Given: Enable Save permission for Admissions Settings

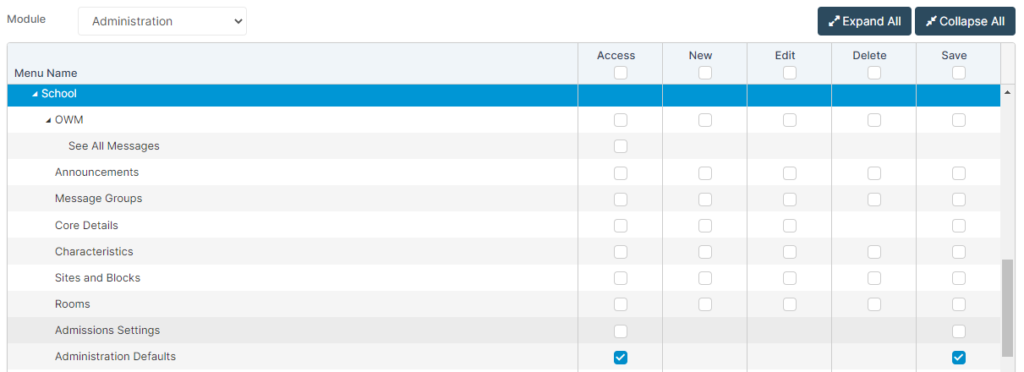Looking at the screenshot, I should [959, 331].
